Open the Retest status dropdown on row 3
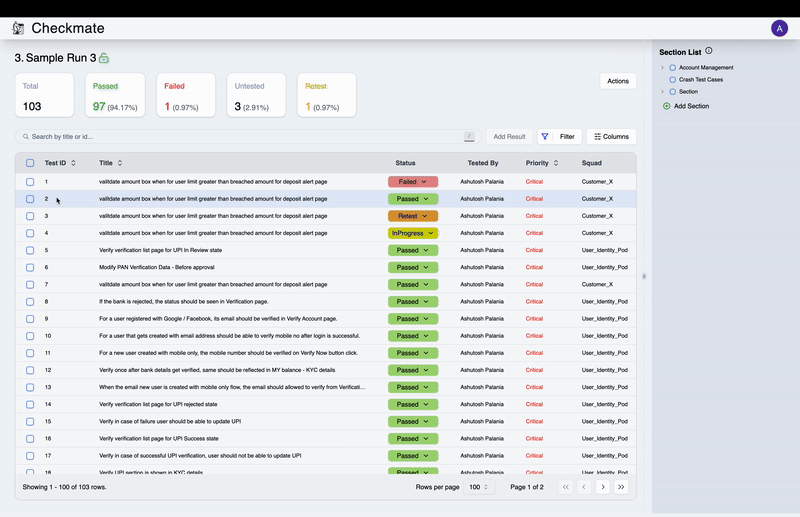 413,216
